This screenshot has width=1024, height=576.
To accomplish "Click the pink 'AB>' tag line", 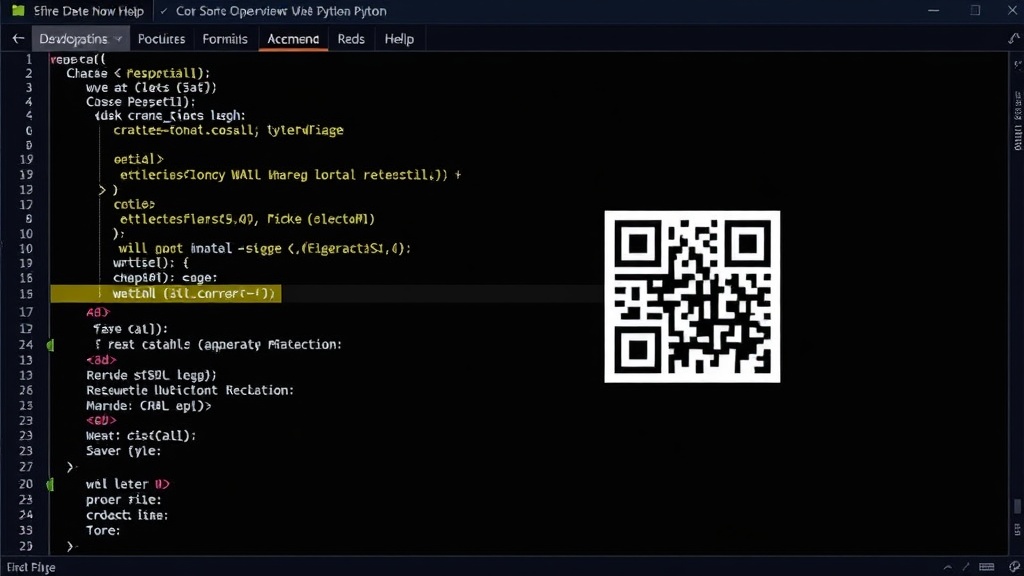I will (x=98, y=312).
